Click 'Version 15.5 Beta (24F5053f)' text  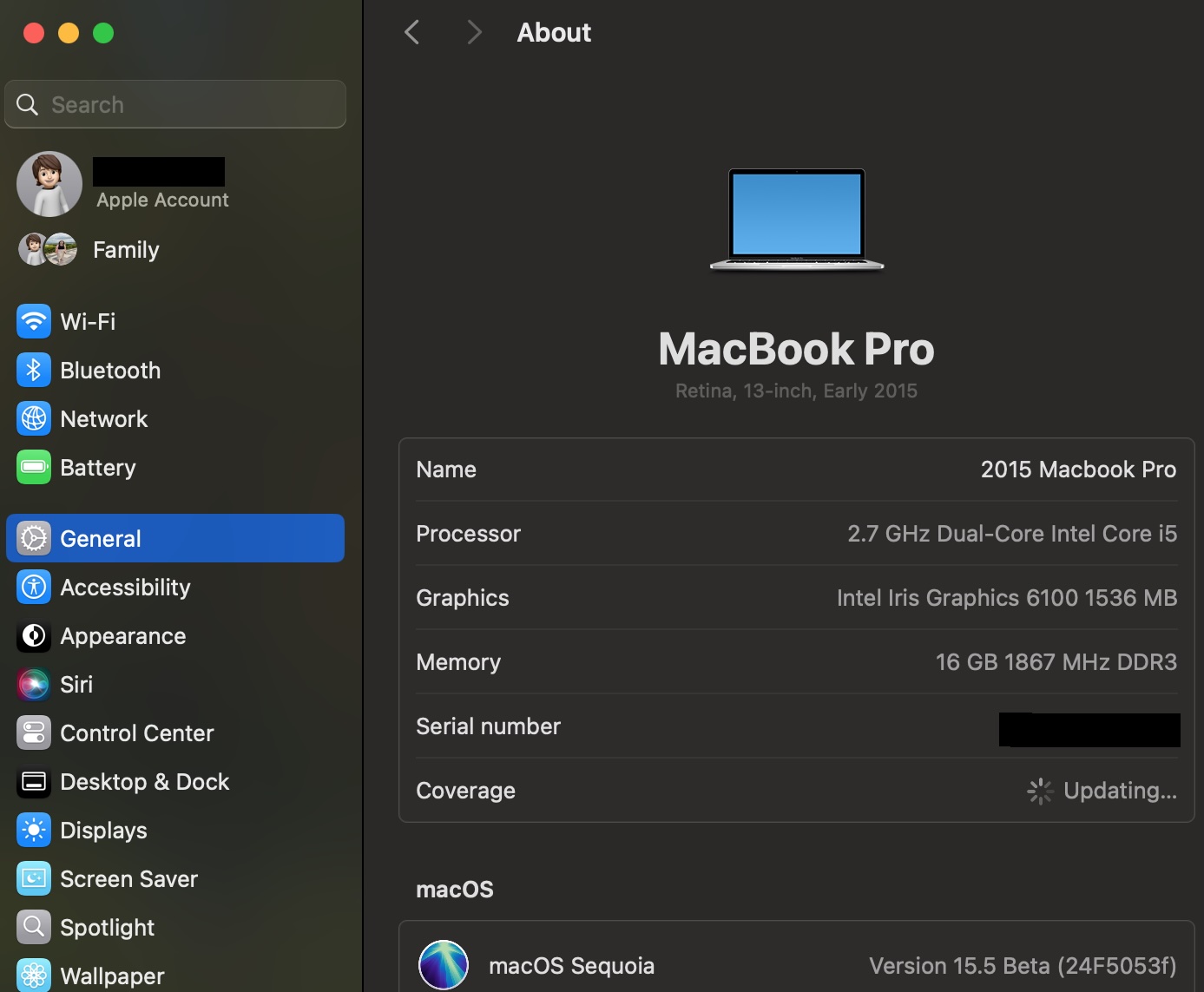[x=1023, y=965]
